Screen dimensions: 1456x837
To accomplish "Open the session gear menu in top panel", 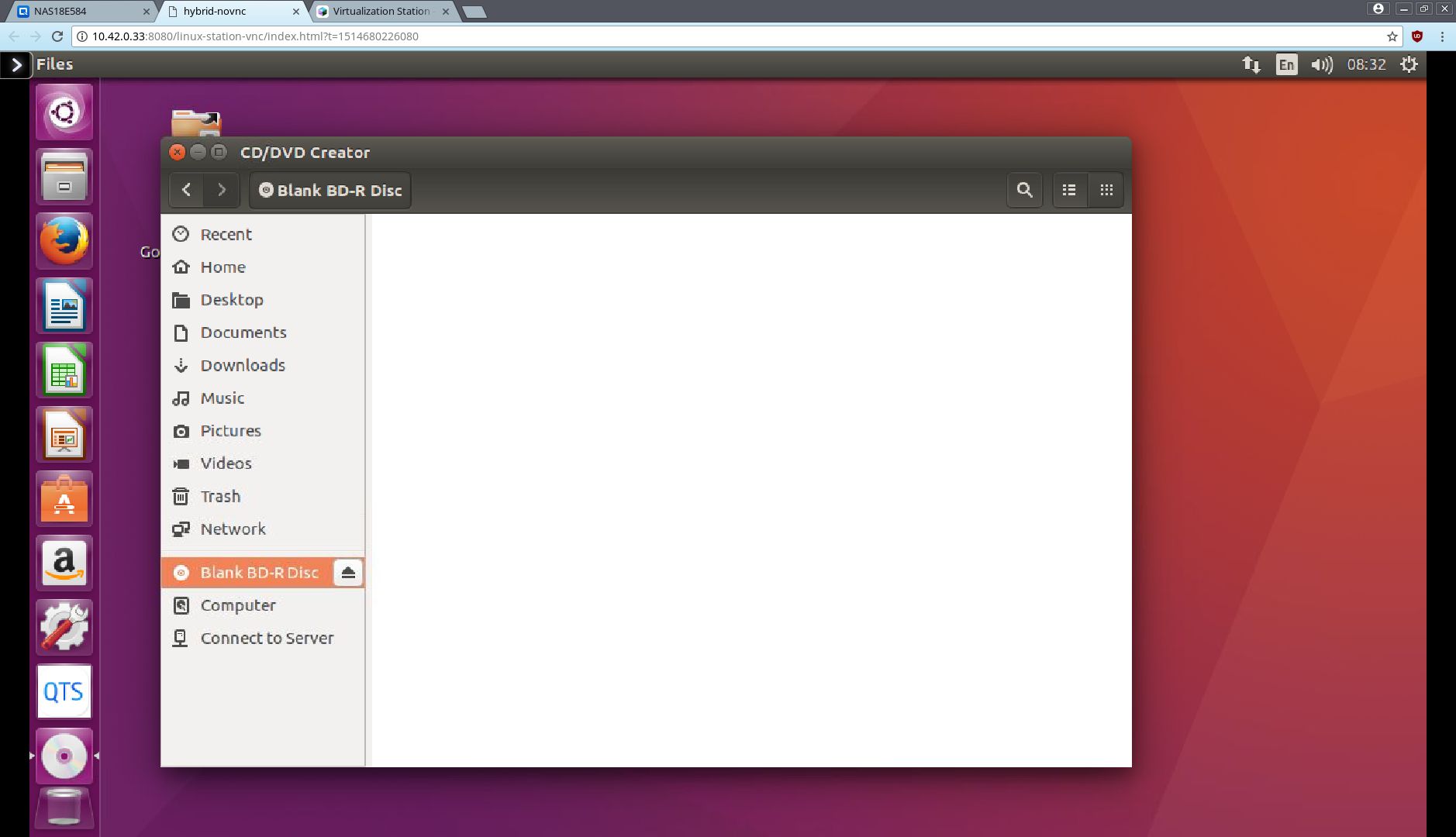I will [x=1409, y=64].
